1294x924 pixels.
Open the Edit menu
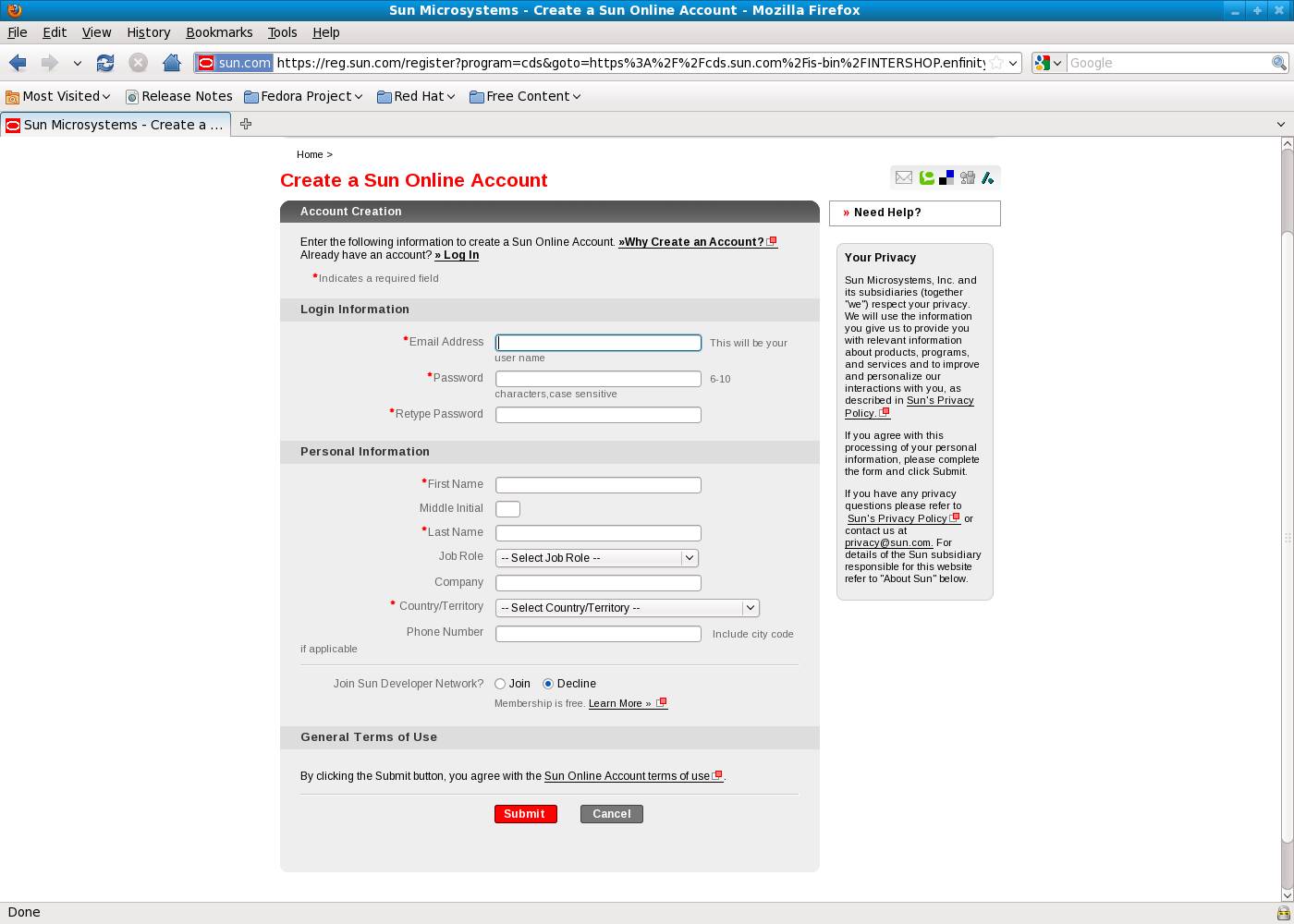coord(55,32)
